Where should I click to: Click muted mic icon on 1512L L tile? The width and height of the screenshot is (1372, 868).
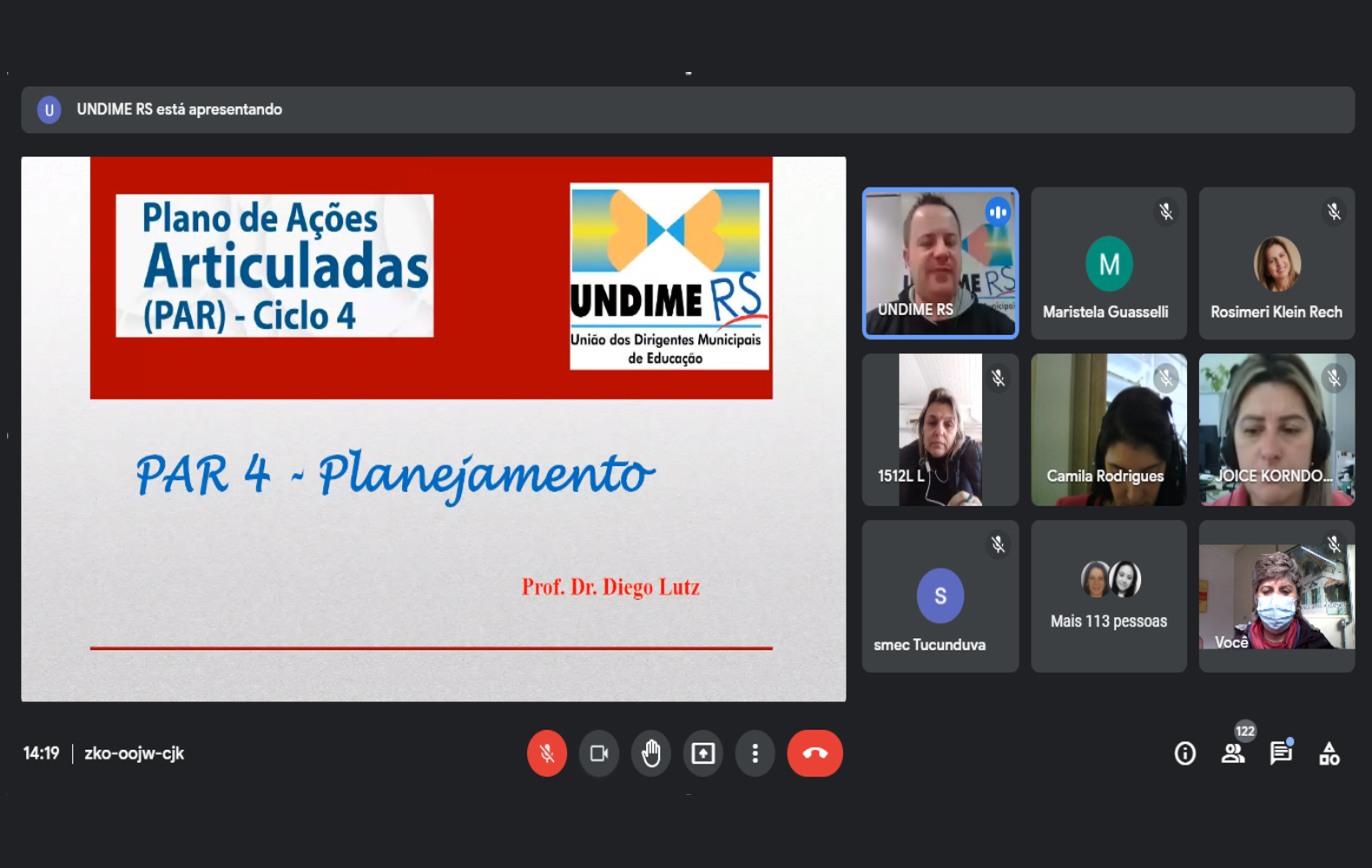click(998, 378)
